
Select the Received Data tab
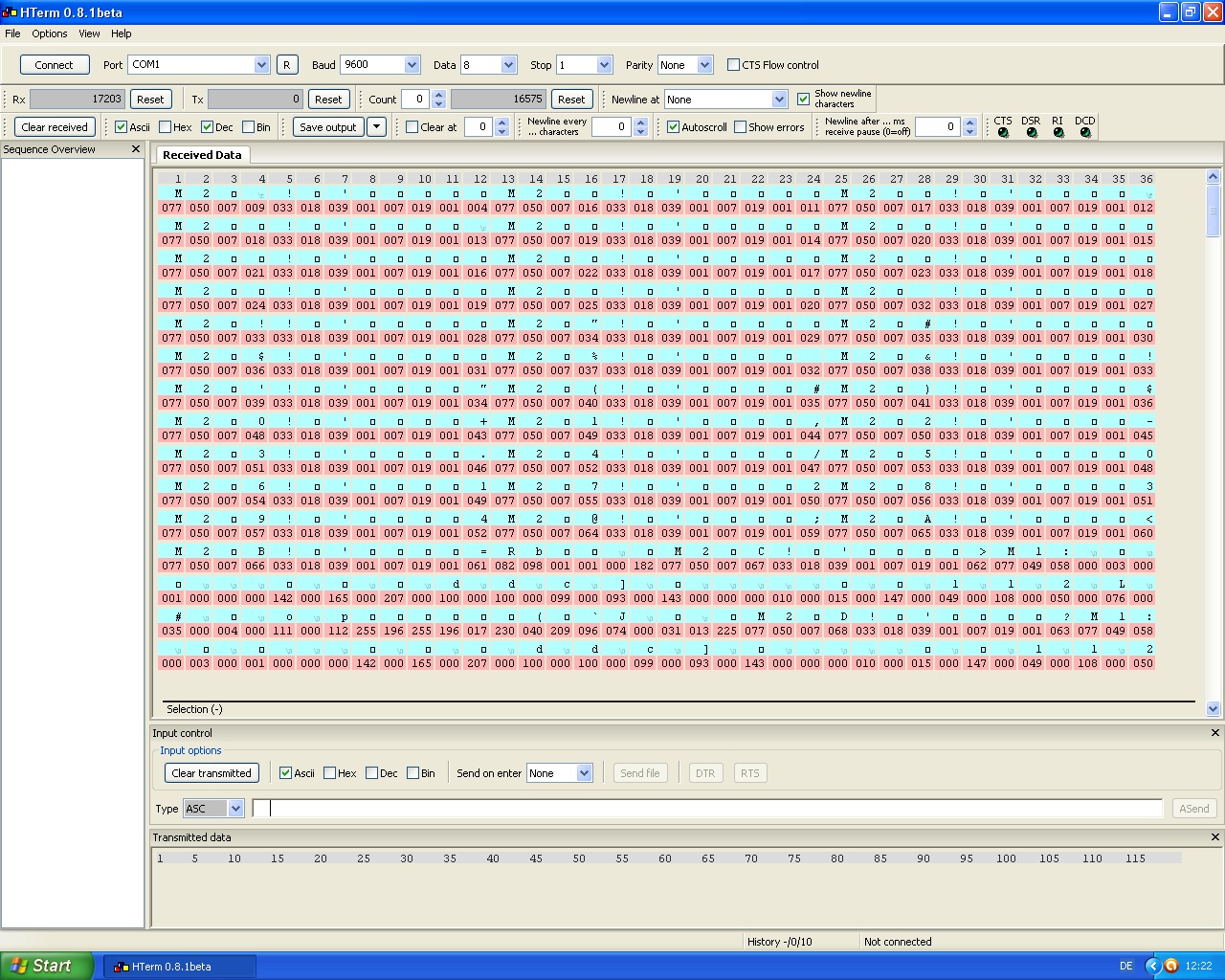(202, 155)
